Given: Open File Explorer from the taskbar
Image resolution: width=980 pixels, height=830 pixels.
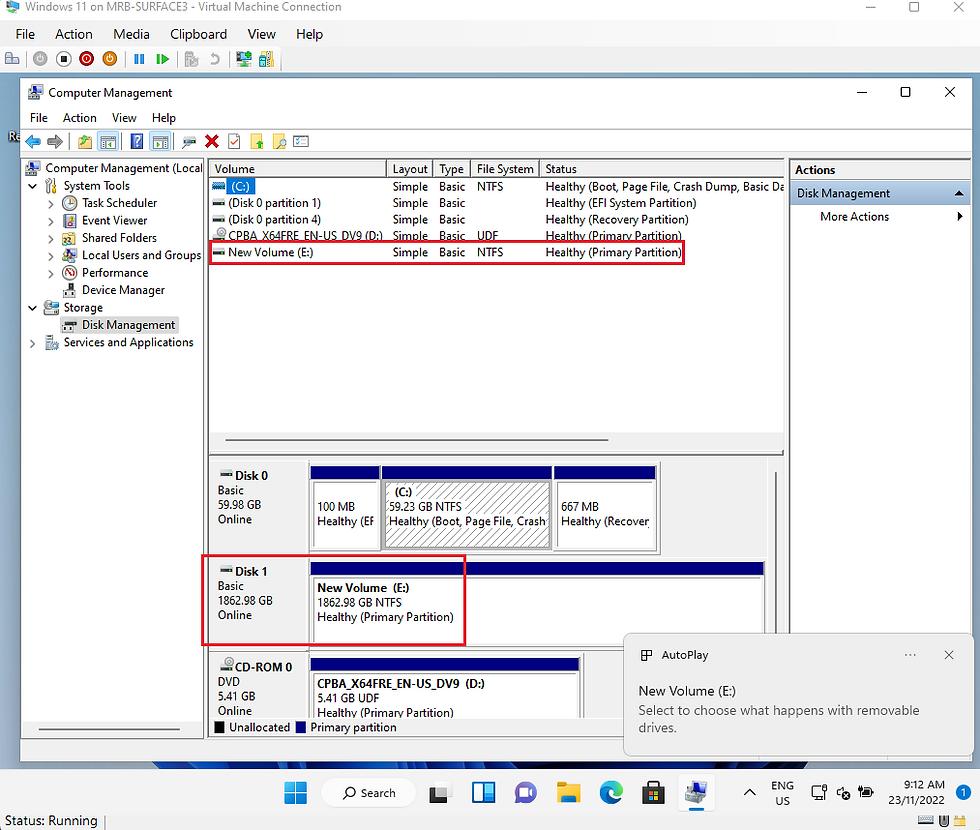Looking at the screenshot, I should click(x=568, y=793).
